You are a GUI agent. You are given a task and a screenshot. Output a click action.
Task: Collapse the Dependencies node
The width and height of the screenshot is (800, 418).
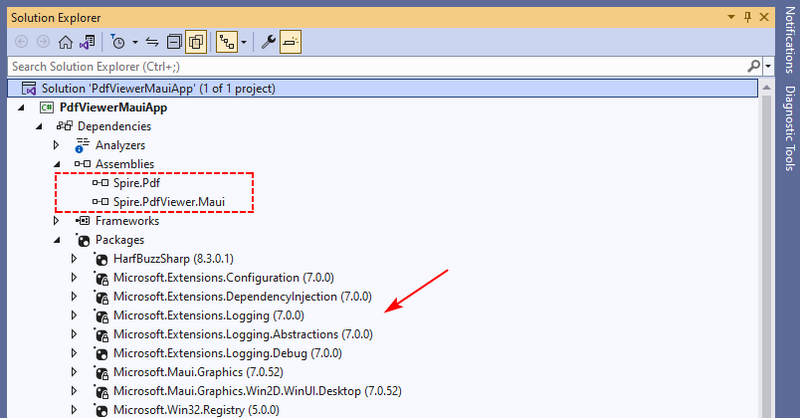(39, 127)
